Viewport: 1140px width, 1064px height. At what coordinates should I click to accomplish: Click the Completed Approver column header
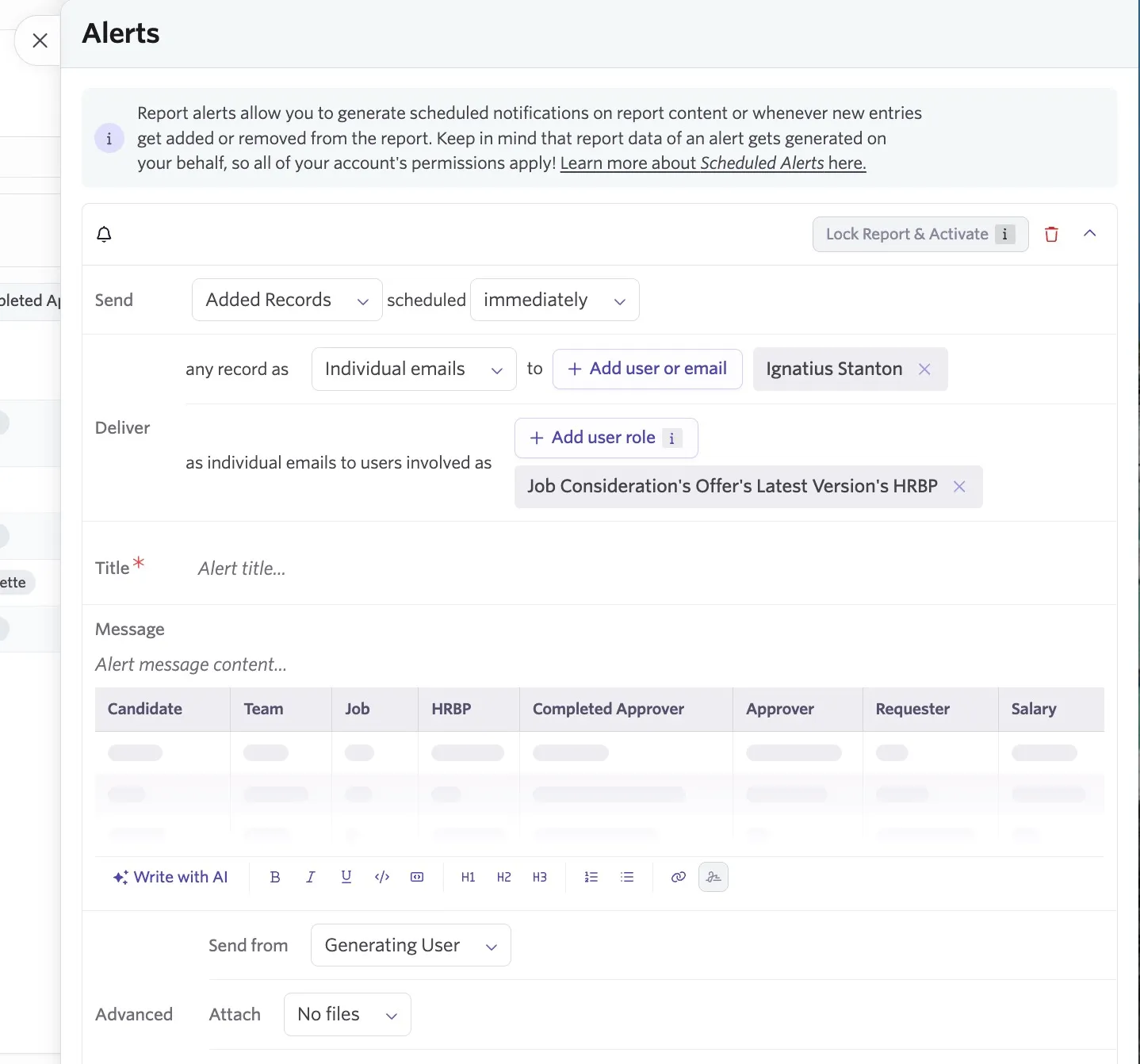(x=626, y=709)
